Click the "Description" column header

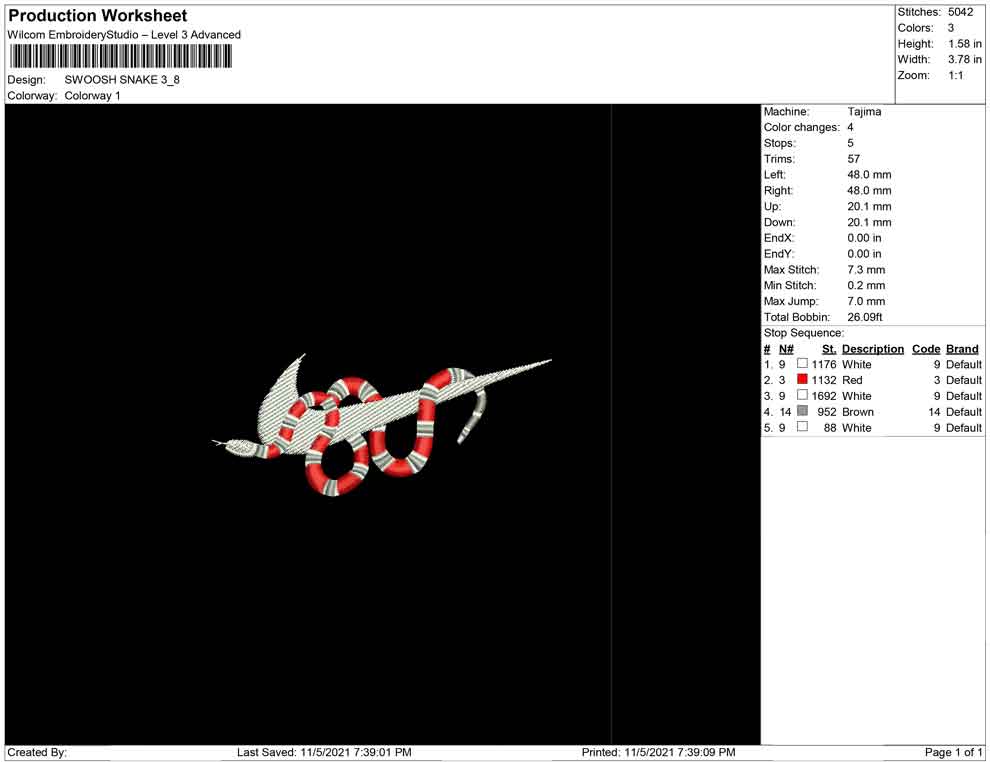pyautogui.click(x=873, y=349)
